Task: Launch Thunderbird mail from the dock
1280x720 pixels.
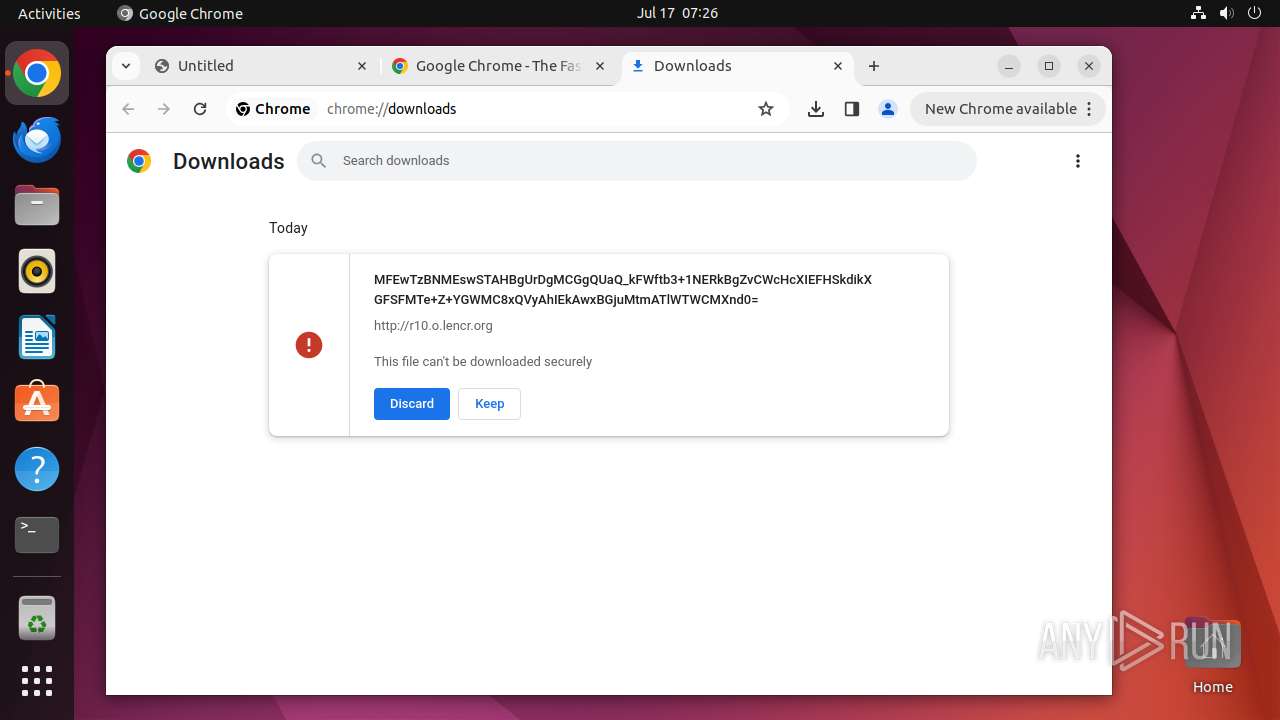Action: (37, 139)
